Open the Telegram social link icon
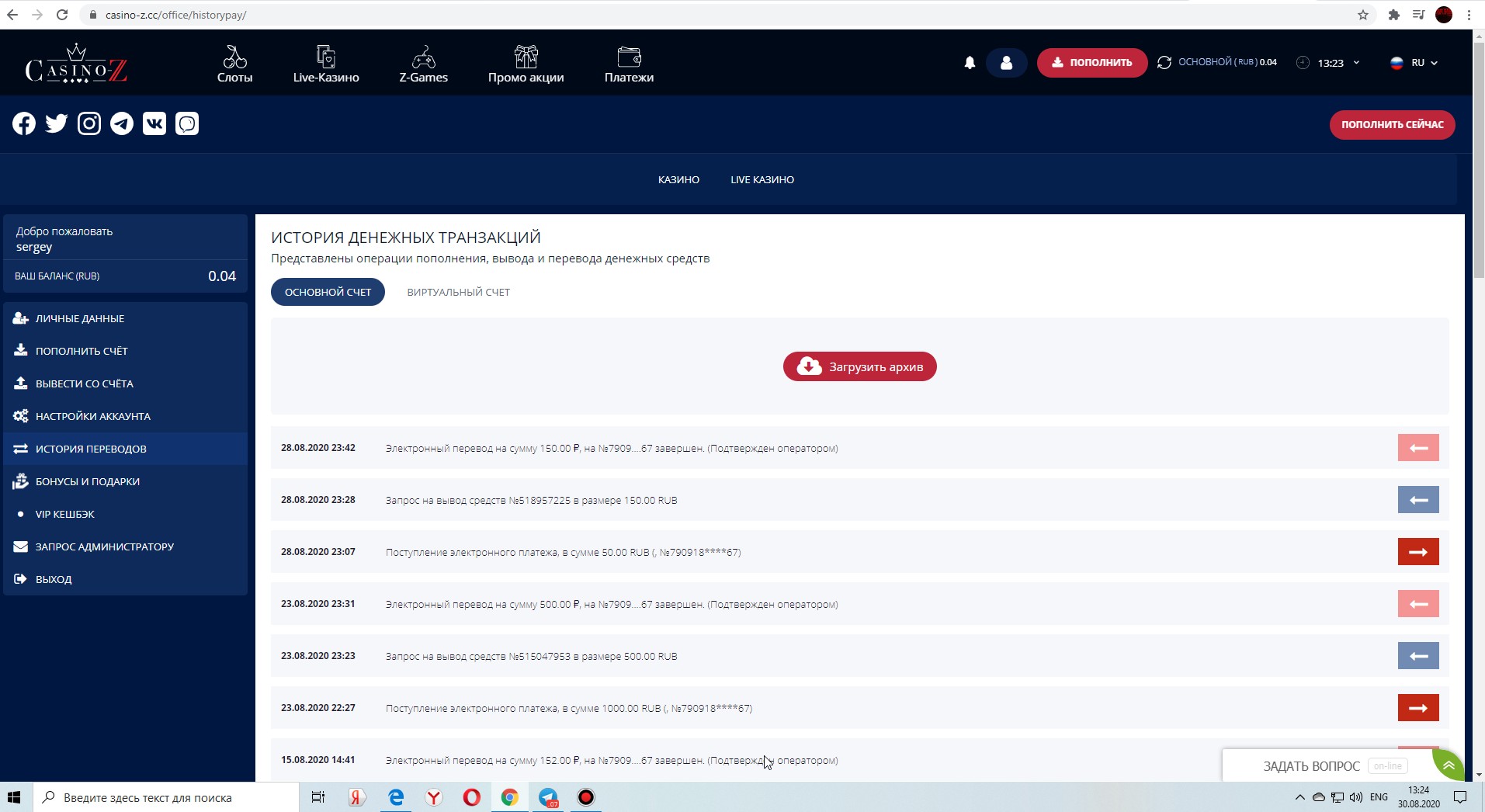 [122, 124]
